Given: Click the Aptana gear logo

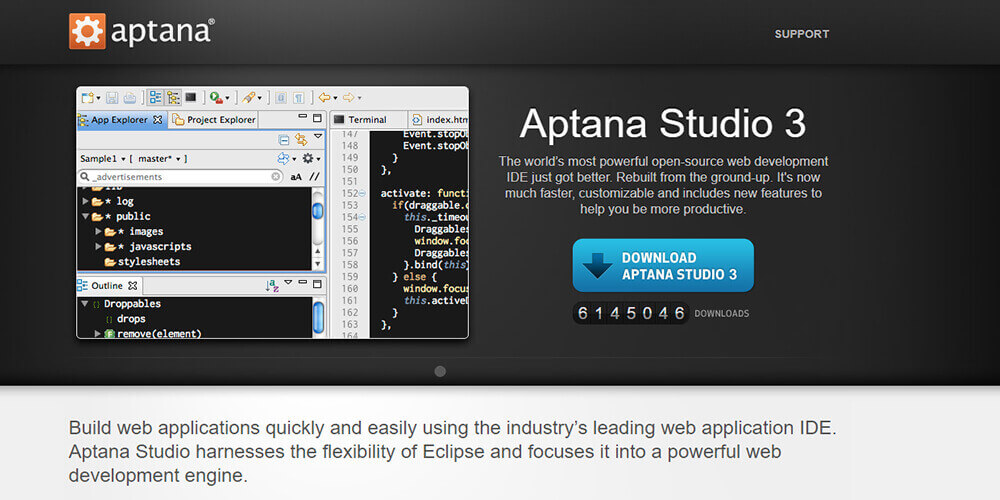Looking at the screenshot, I should [x=87, y=31].
